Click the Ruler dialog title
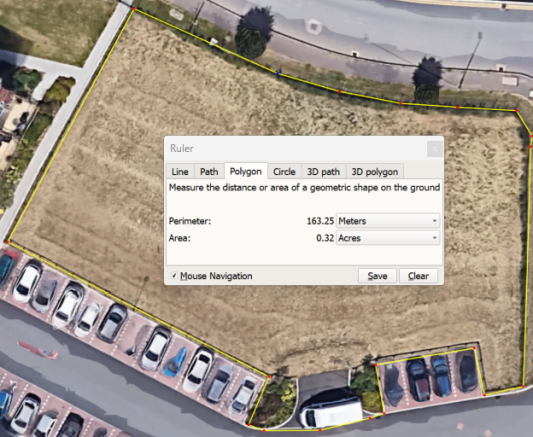Viewport: 533px width, 437px height. click(182, 148)
